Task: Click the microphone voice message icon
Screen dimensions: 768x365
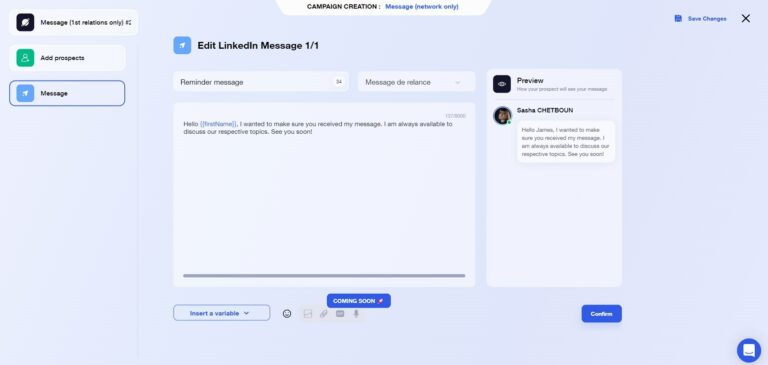Action: 356,314
